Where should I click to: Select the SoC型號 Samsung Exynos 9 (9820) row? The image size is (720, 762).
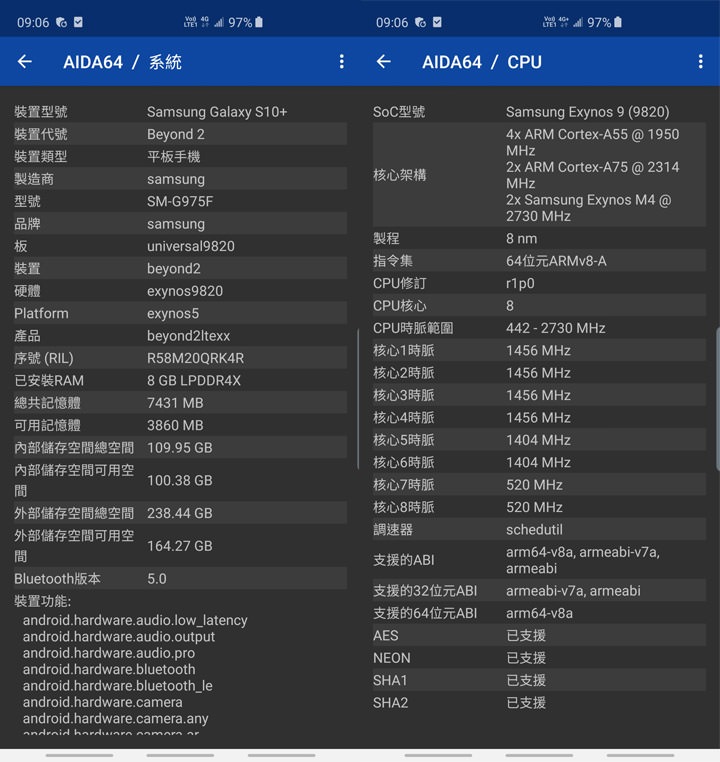tap(539, 112)
